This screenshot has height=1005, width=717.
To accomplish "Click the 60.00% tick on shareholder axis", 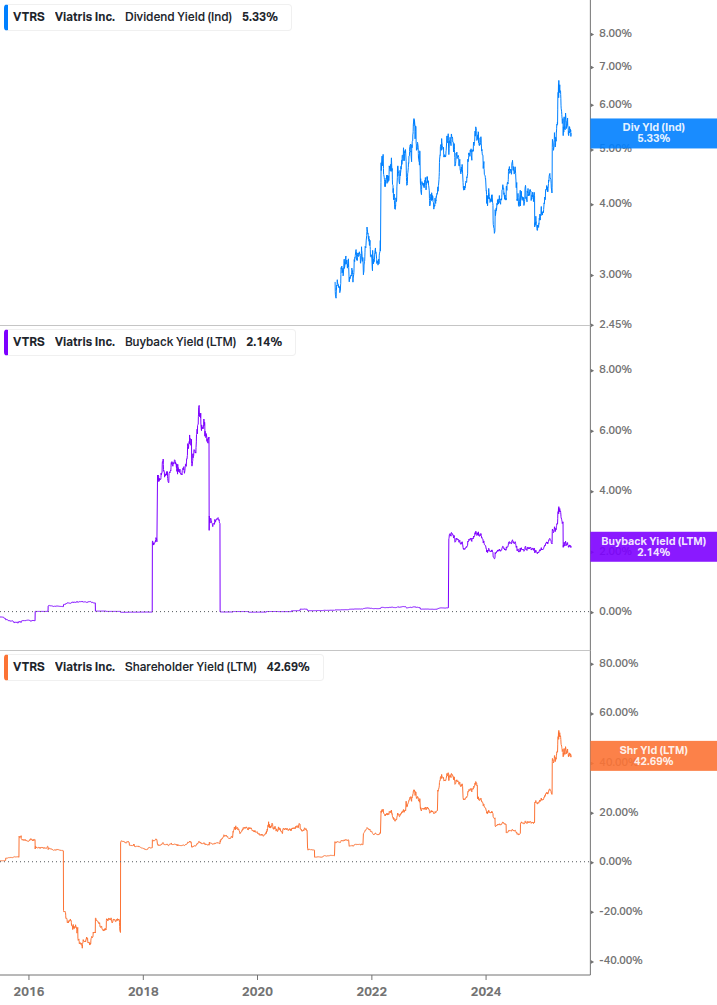I will [x=618, y=712].
